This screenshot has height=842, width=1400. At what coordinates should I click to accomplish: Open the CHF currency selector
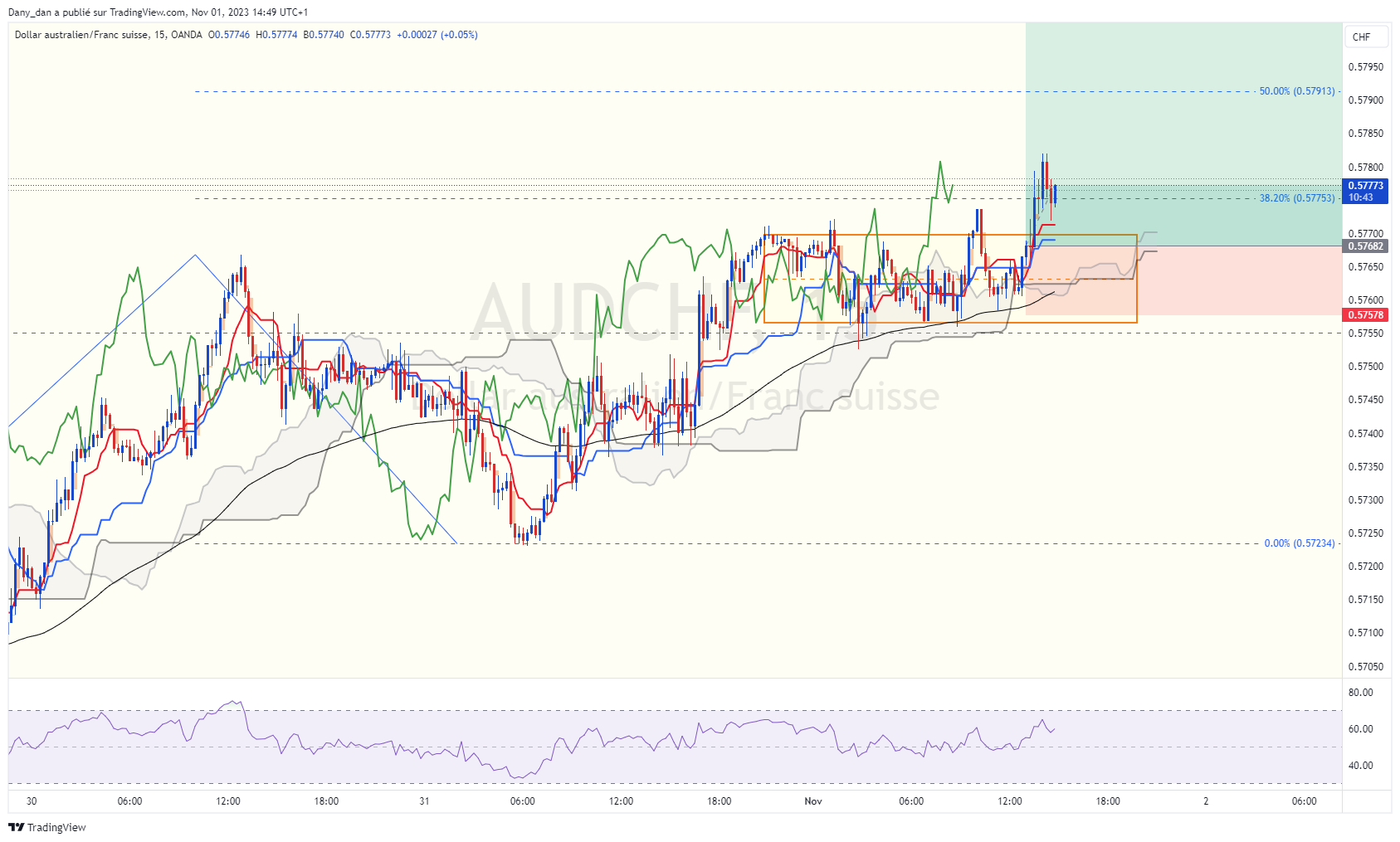click(x=1365, y=37)
